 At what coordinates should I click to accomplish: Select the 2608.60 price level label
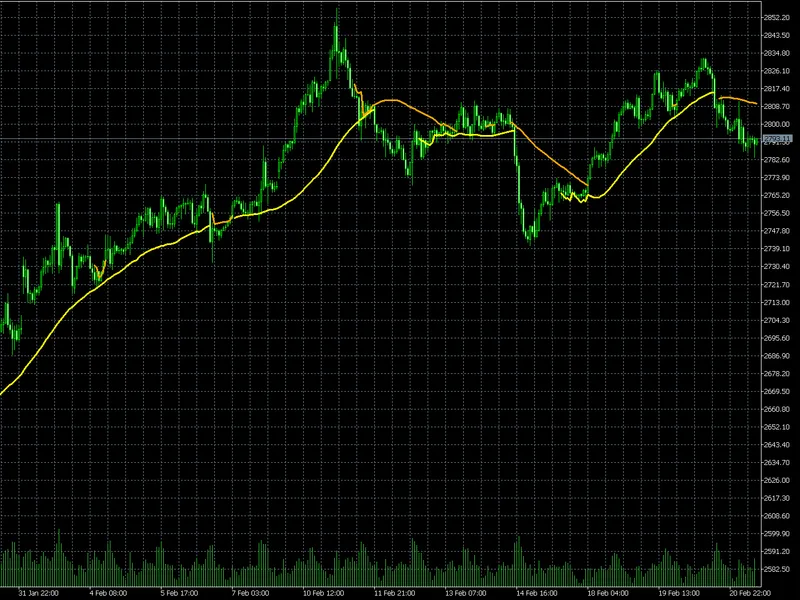pos(777,516)
